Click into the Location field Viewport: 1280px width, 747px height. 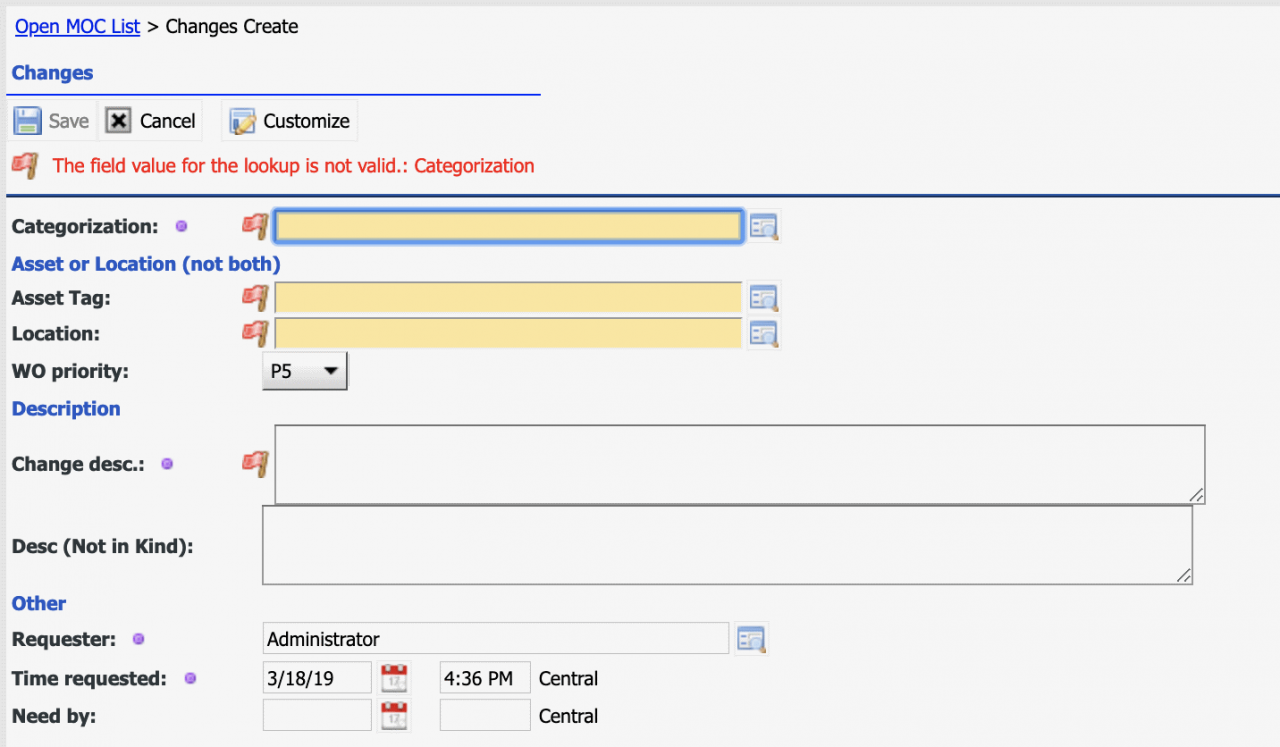click(x=508, y=334)
